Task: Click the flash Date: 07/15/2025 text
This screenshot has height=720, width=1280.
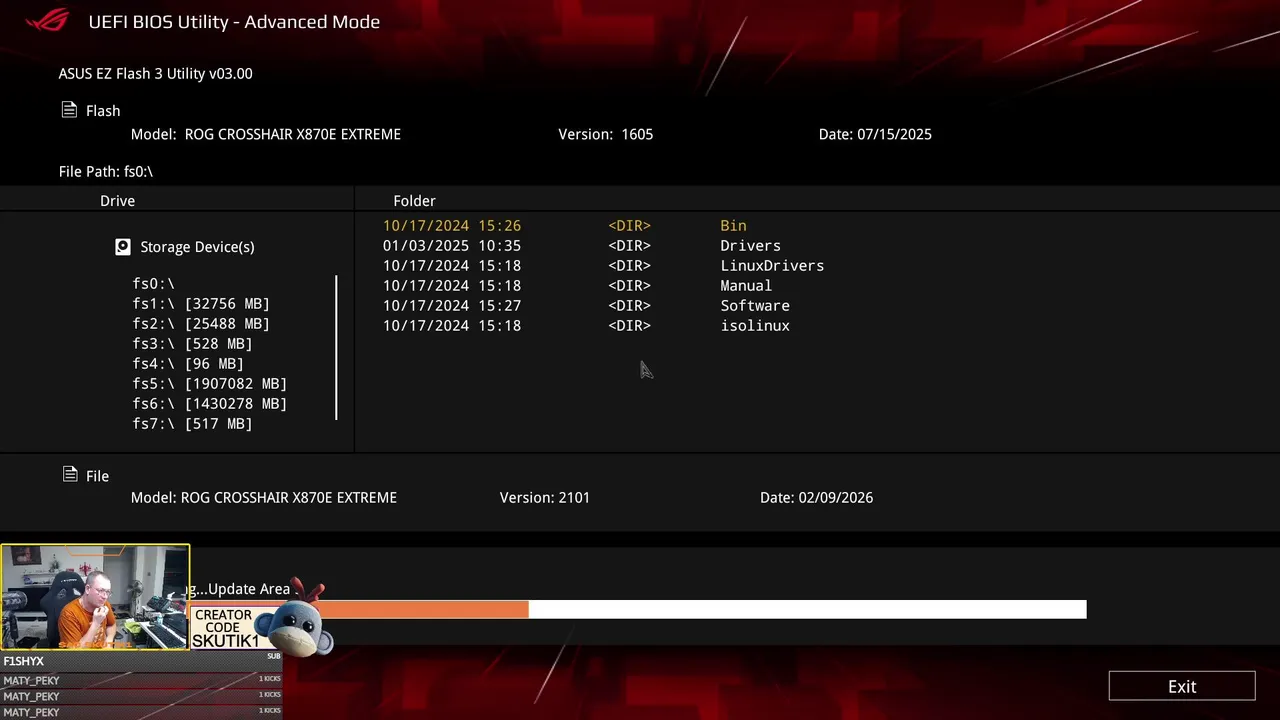Action: 875,134
